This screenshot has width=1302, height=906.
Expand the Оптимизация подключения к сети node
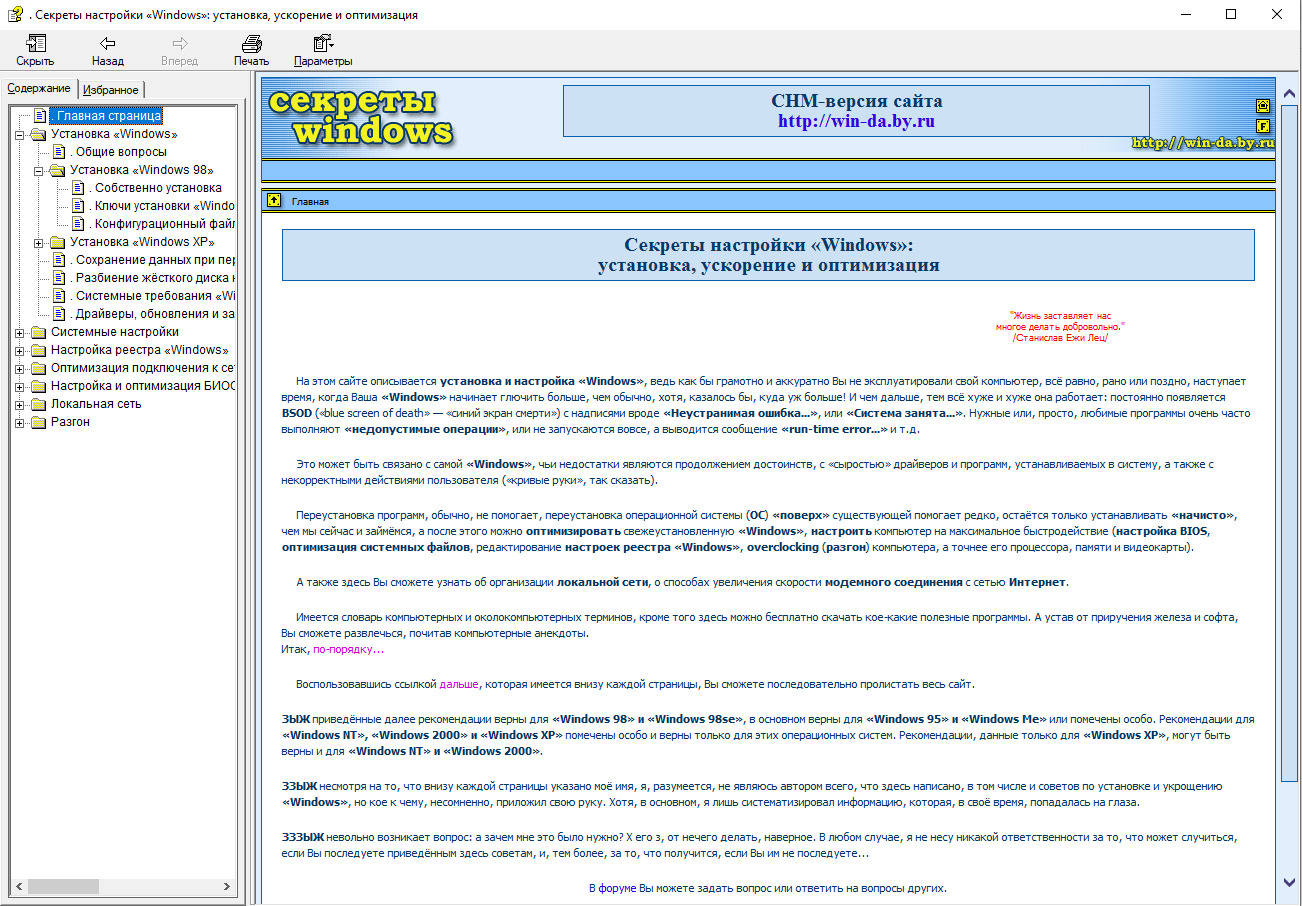coord(21,368)
